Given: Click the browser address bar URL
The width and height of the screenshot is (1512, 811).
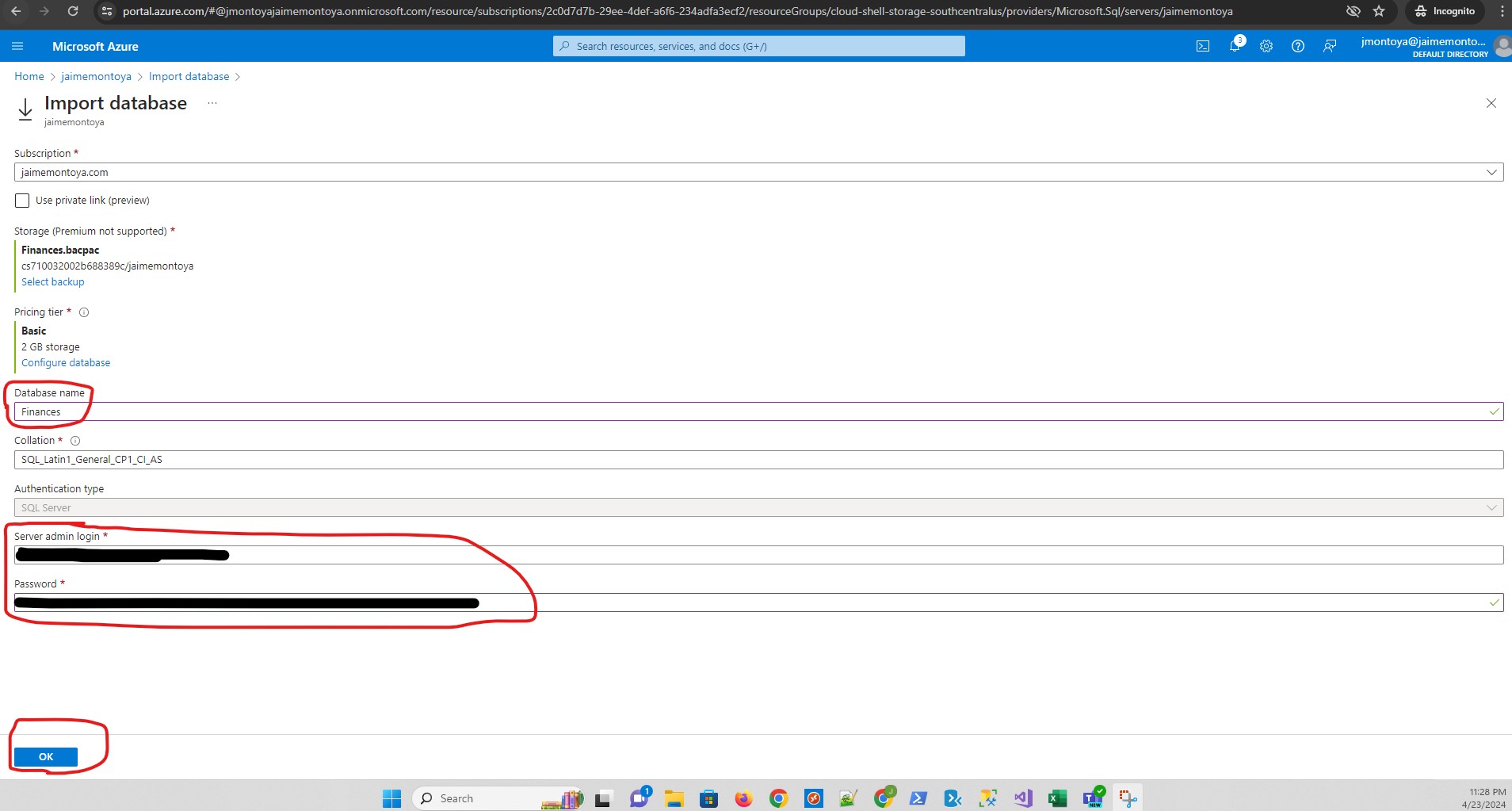Looking at the screenshot, I should pos(678,11).
